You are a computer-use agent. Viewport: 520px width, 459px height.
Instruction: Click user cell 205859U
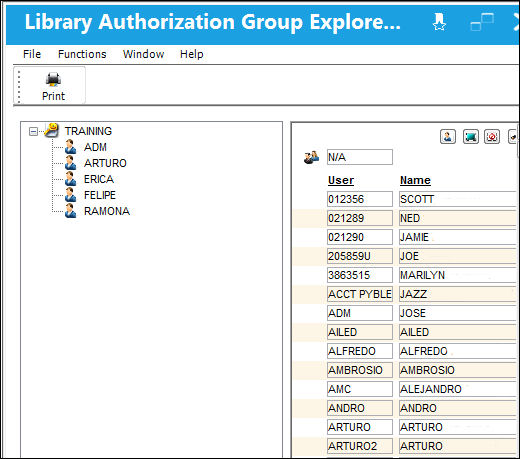click(360, 256)
